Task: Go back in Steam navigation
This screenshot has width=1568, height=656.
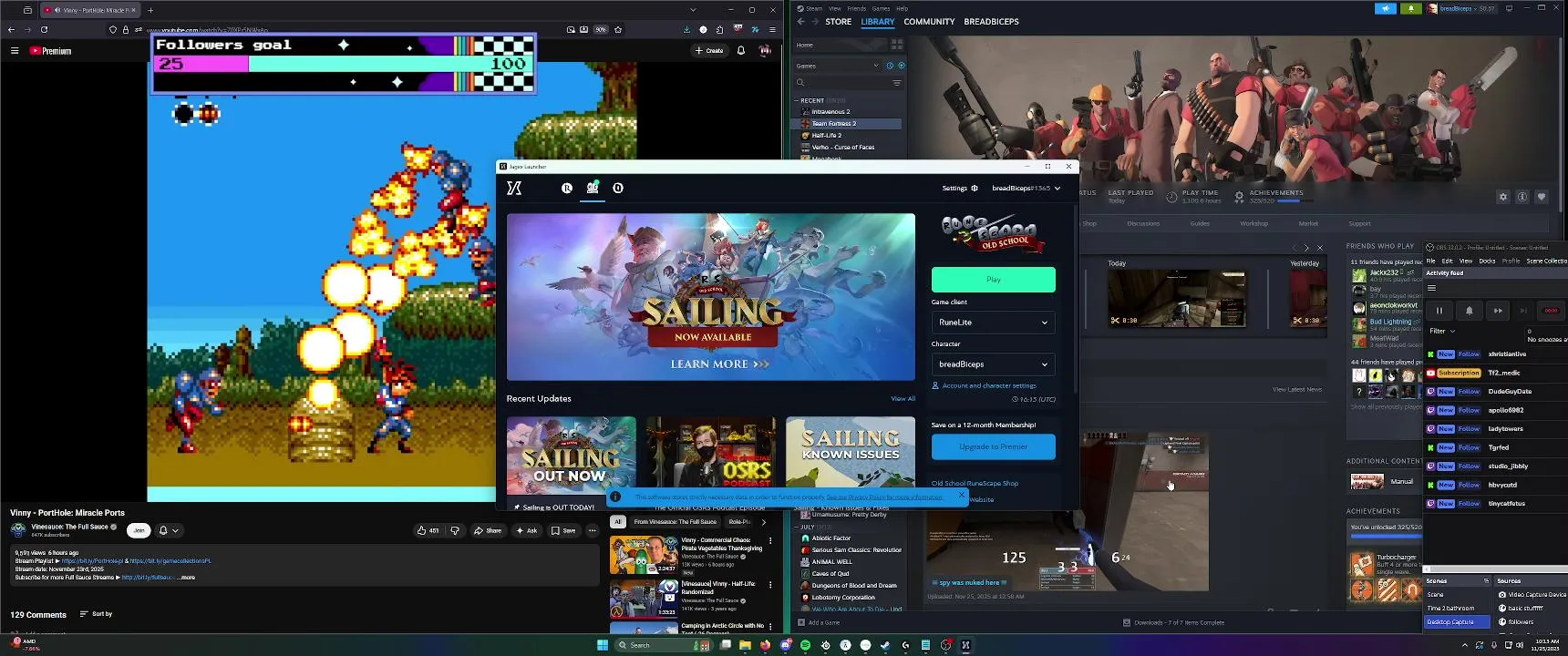Action: (800, 22)
